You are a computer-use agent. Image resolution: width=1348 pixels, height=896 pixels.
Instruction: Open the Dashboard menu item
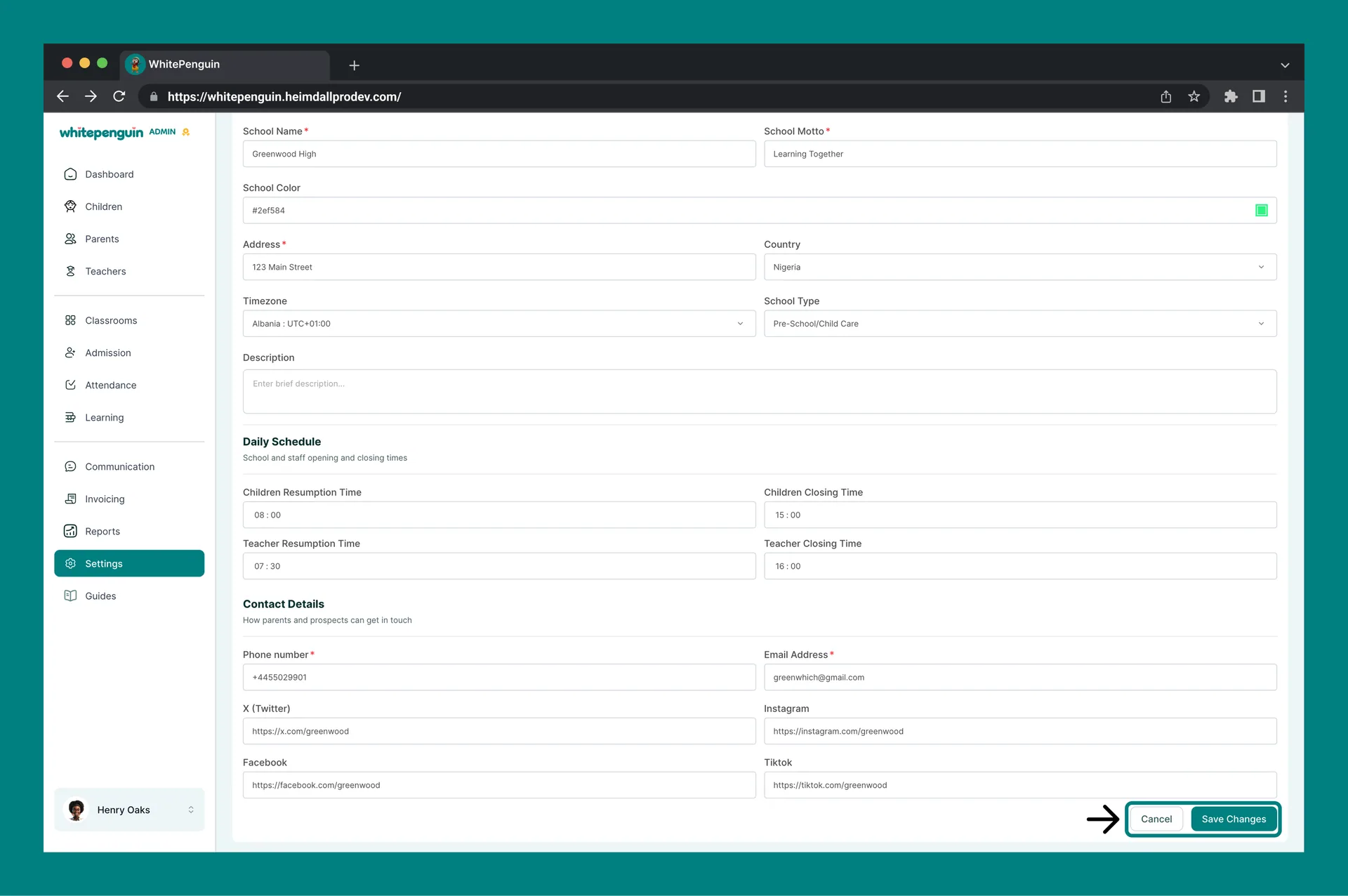(x=129, y=174)
